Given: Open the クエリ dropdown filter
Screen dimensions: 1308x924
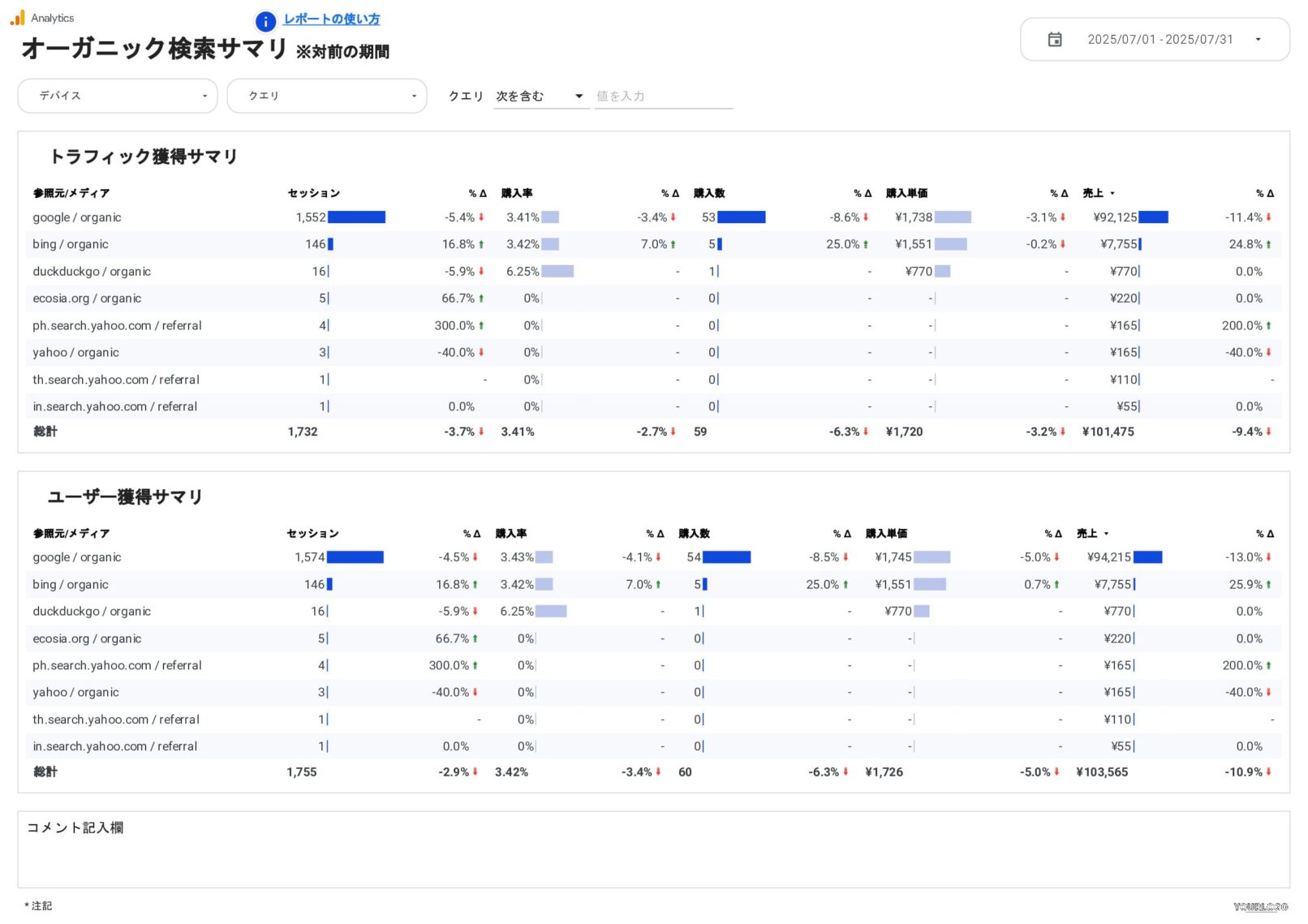Looking at the screenshot, I should coord(326,96).
